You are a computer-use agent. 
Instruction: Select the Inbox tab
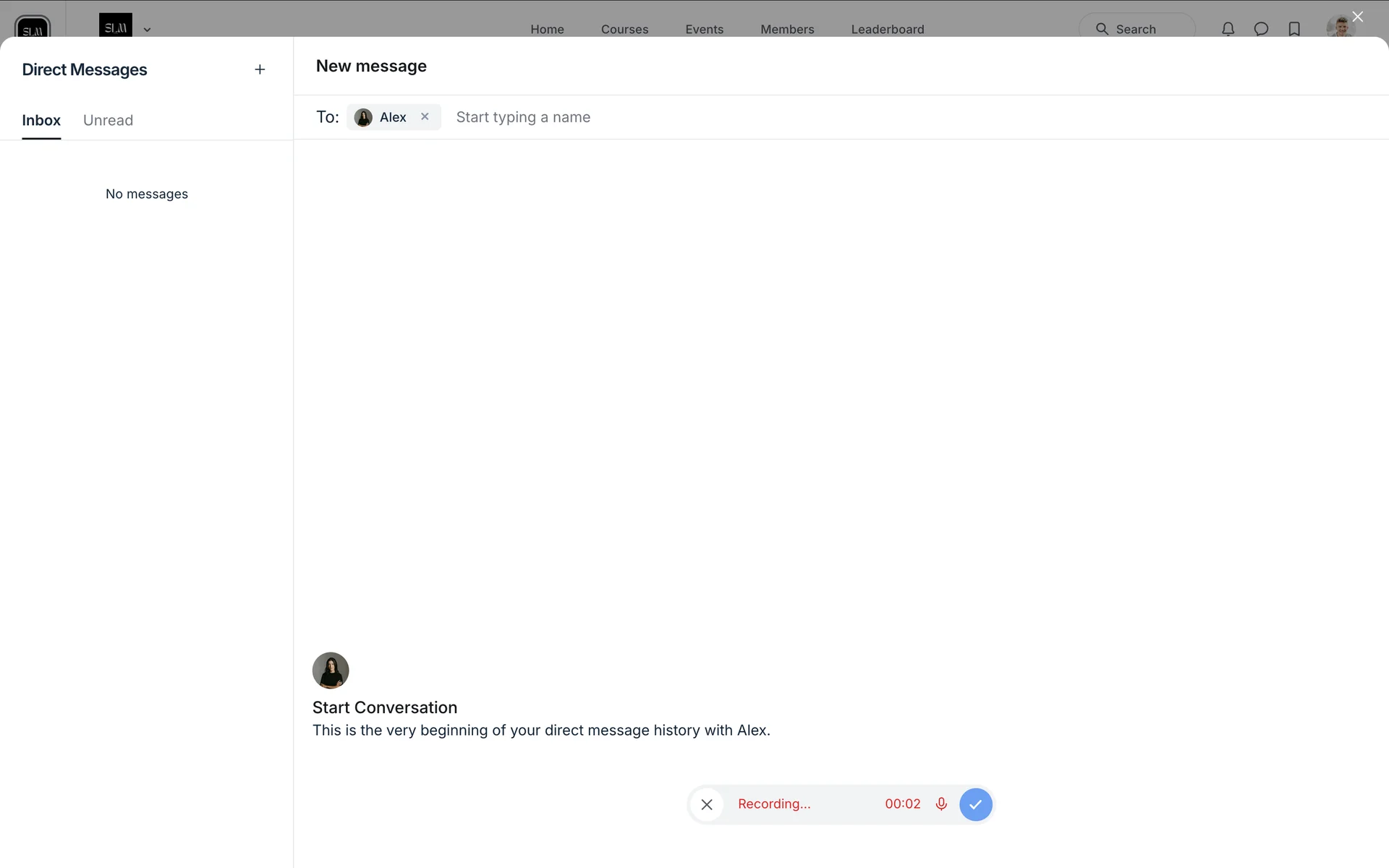coord(41,120)
